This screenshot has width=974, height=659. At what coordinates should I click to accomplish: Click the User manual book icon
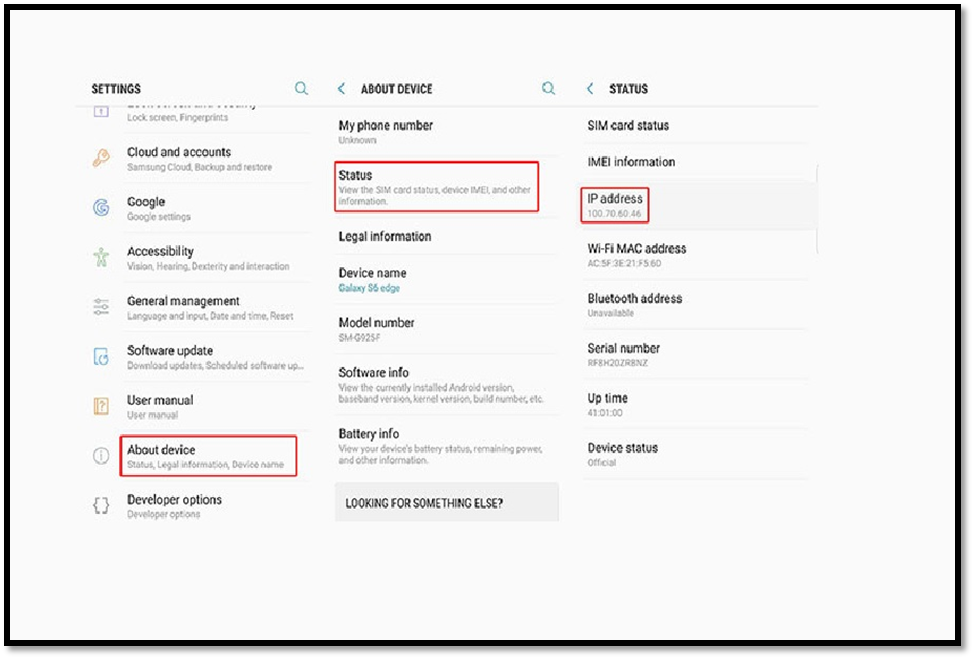coord(101,406)
